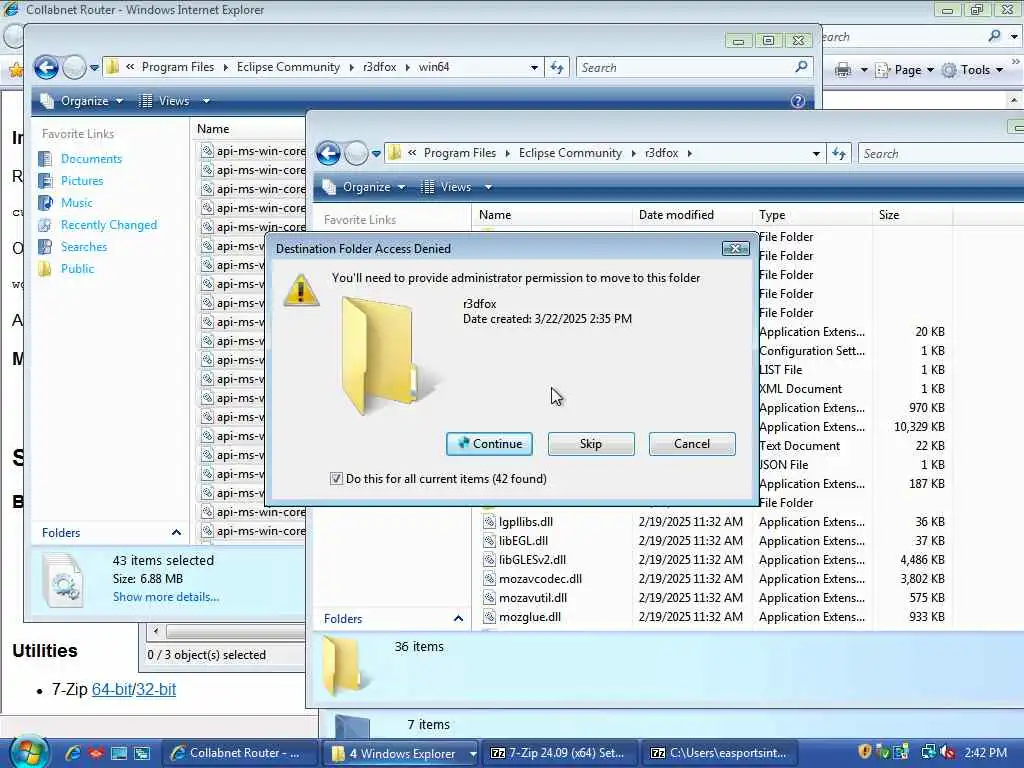Sort by Type column header
The width and height of the screenshot is (1024, 768).
point(772,215)
